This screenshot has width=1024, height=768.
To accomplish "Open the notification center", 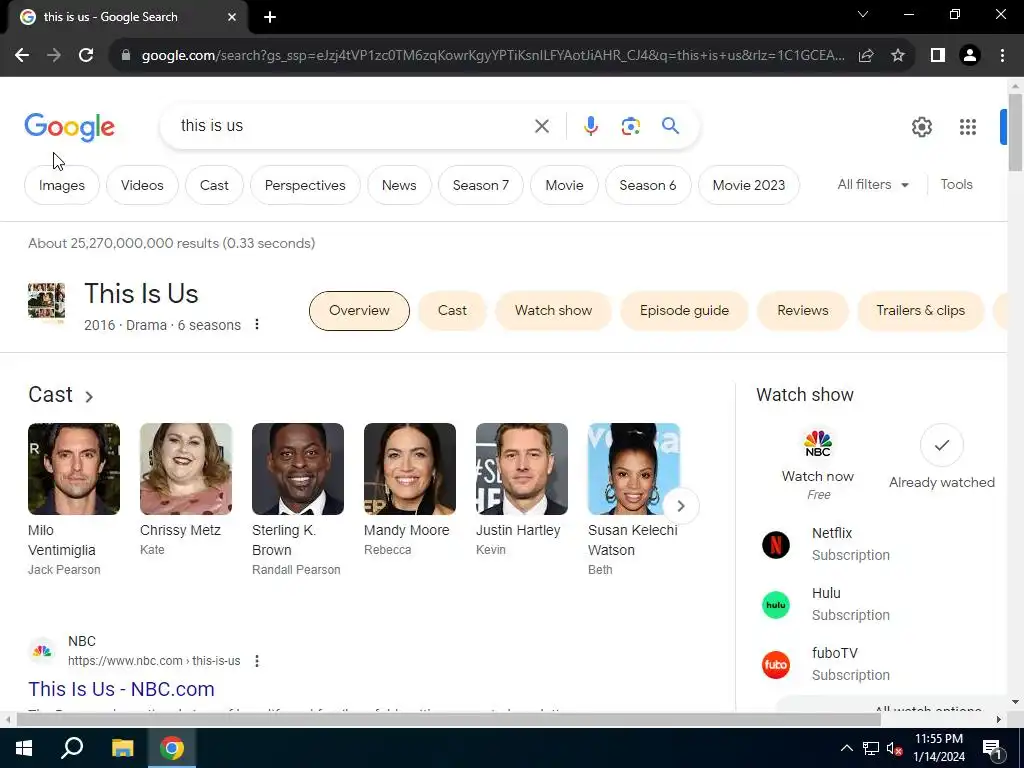I will [992, 749].
